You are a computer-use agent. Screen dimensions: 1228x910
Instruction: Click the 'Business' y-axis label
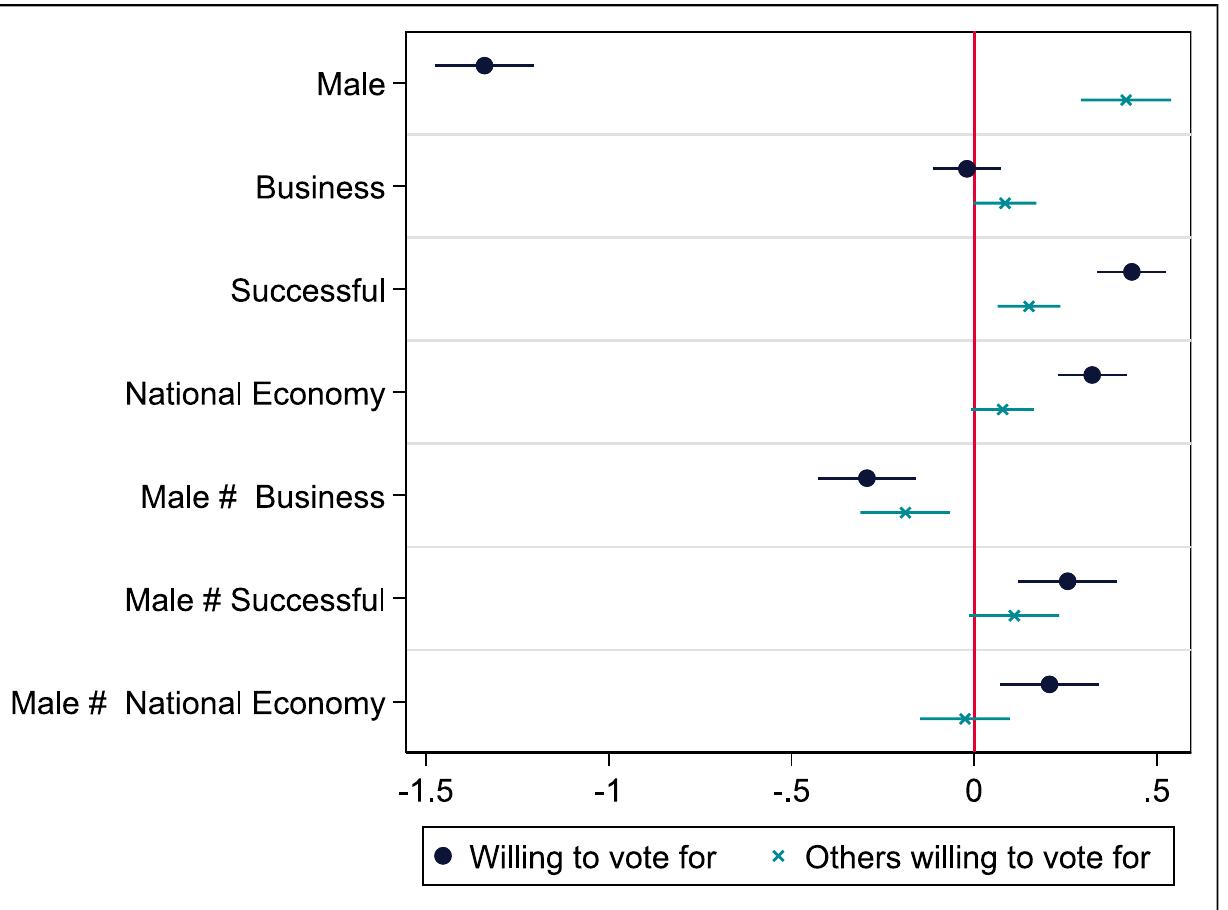(x=320, y=187)
